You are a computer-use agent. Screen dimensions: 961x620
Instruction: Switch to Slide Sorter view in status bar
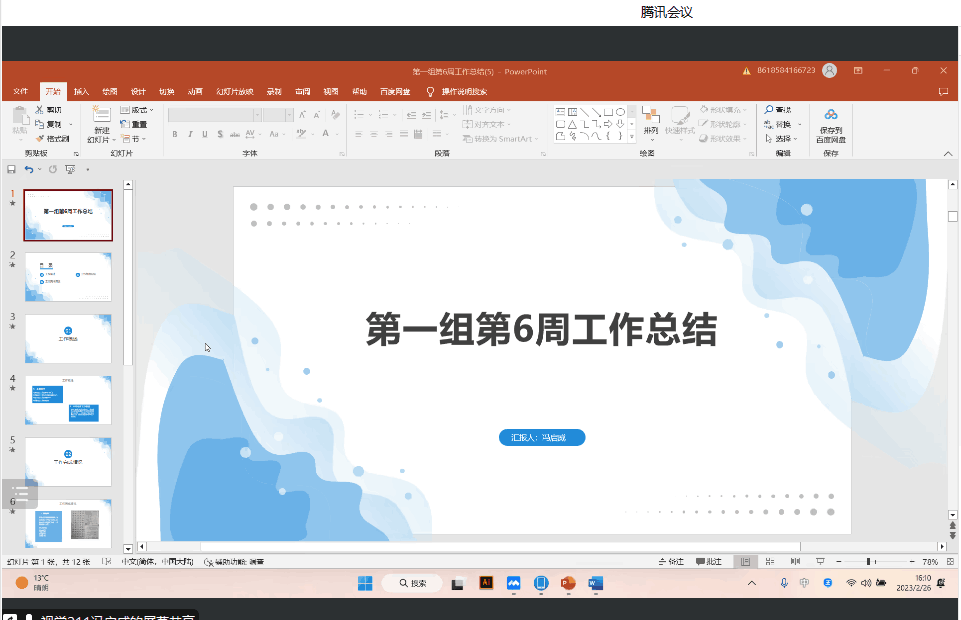768,562
